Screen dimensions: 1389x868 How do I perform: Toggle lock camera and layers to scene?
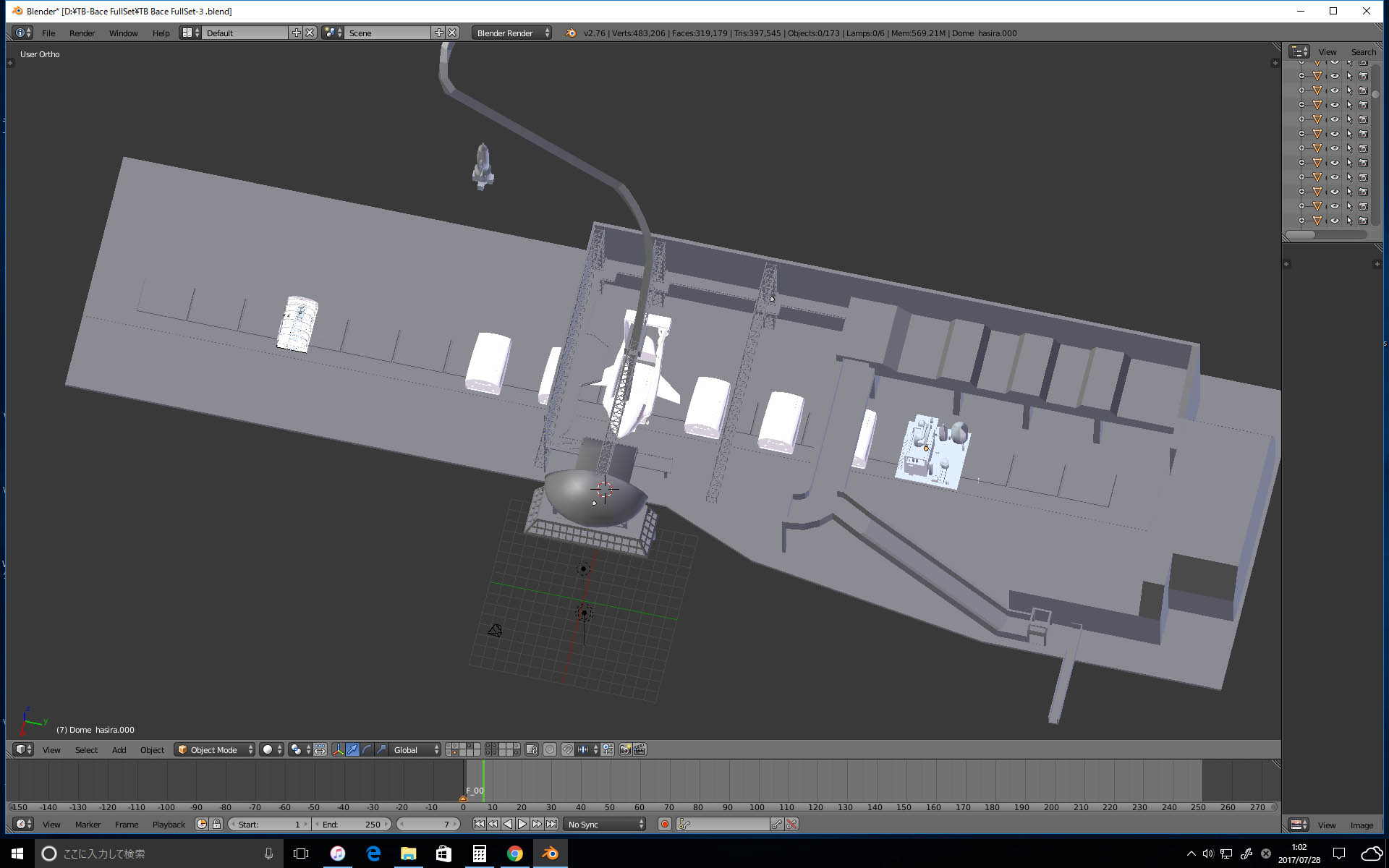[532, 749]
